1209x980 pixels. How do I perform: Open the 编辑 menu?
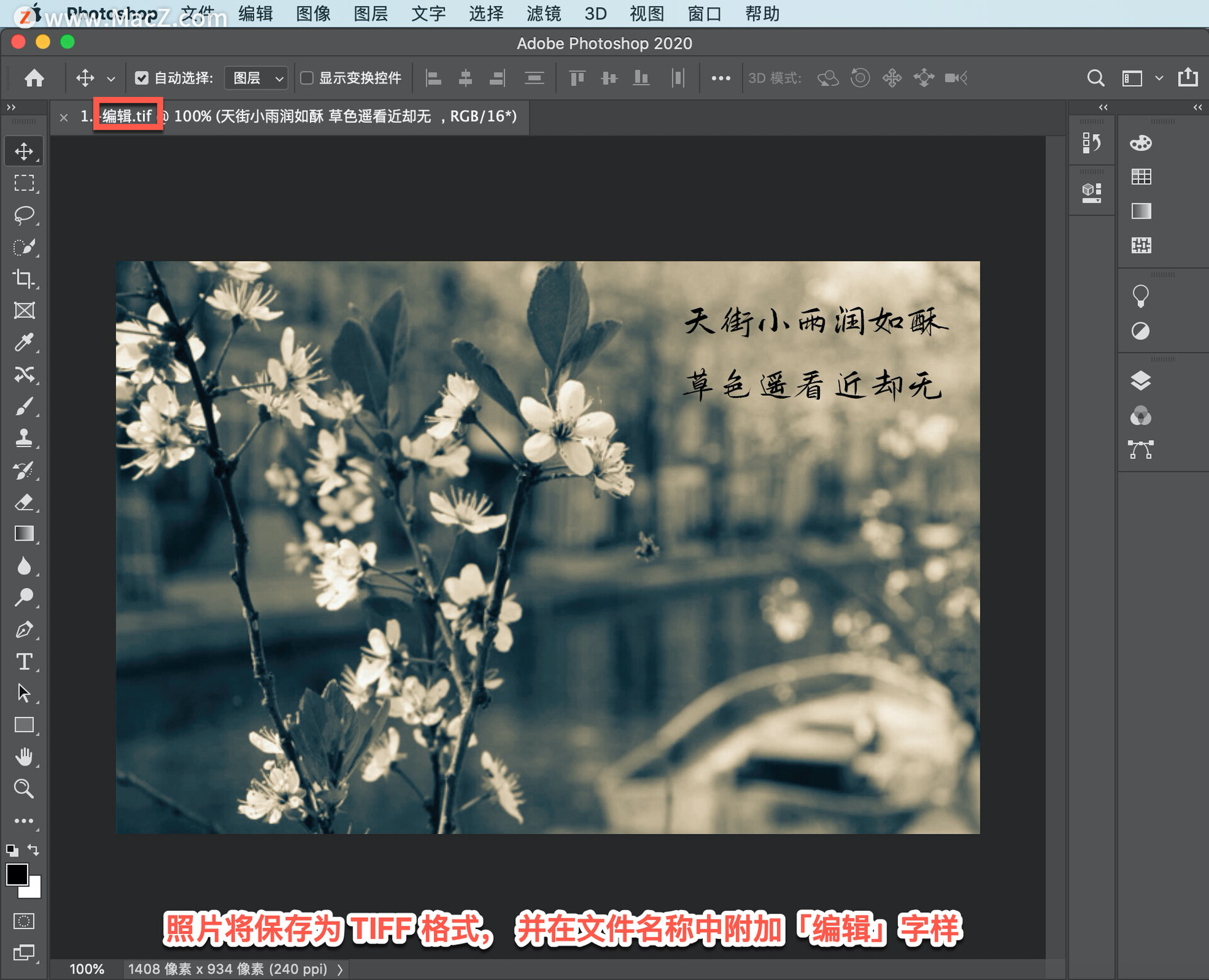[255, 13]
